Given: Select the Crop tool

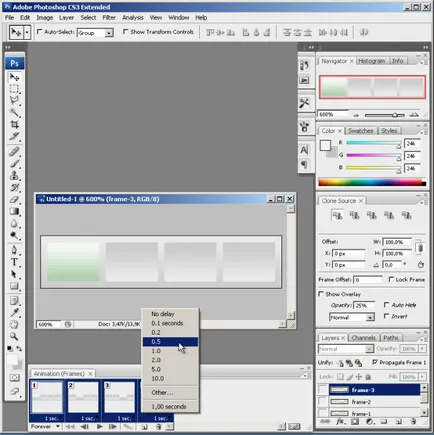Looking at the screenshot, I should click(x=14, y=124).
